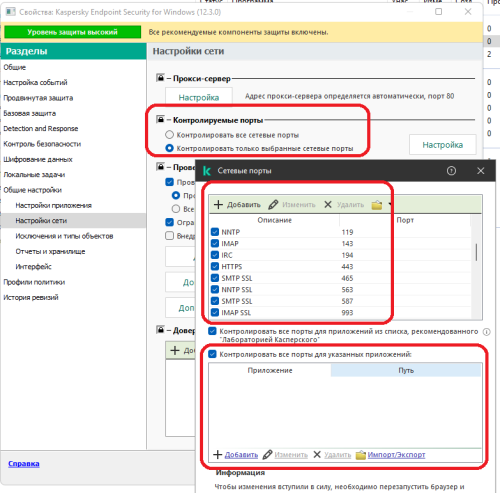Click the lock icon beside Контролируемые порты
This screenshot has width=500, height=493.
click(161, 119)
